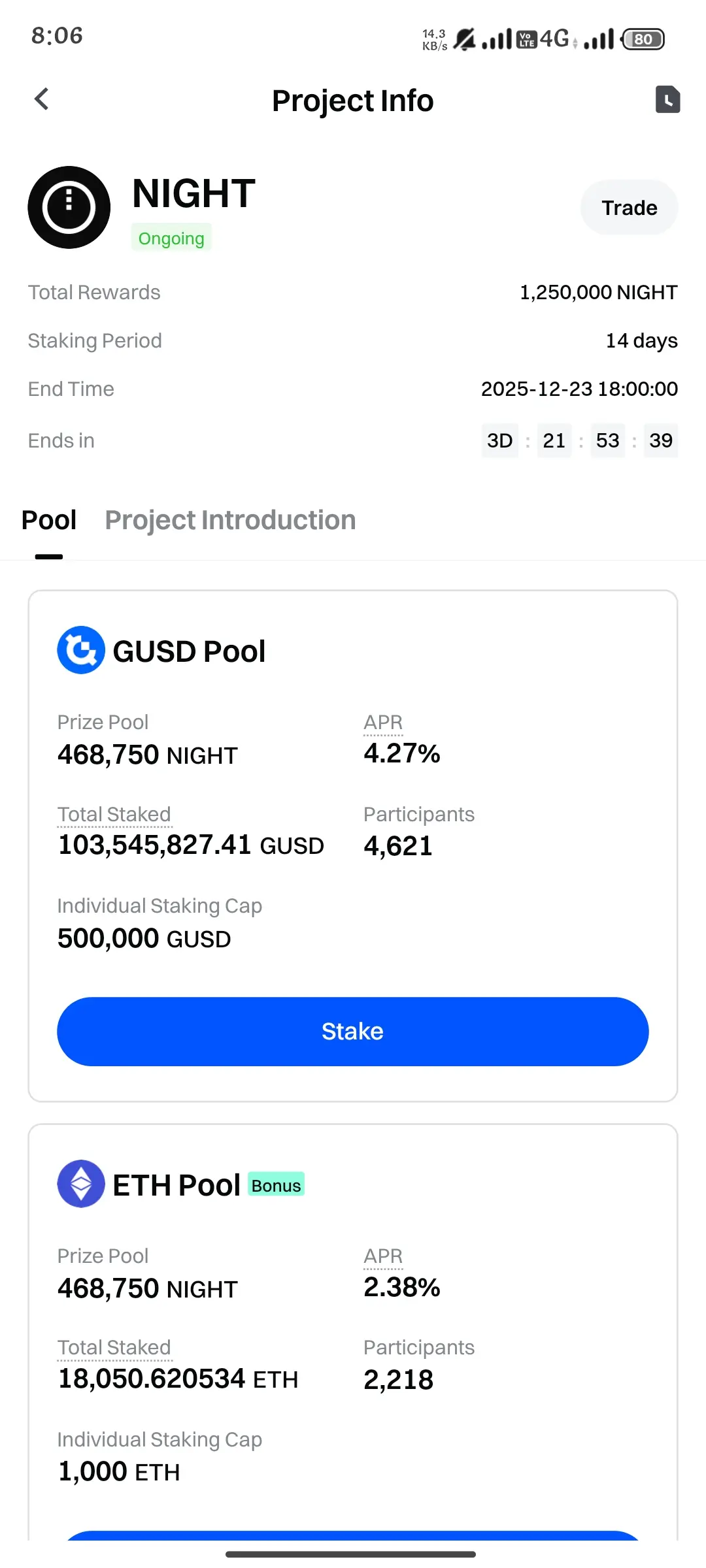Tap the GUSD Pool APR label
706x1568 pixels.
[383, 723]
